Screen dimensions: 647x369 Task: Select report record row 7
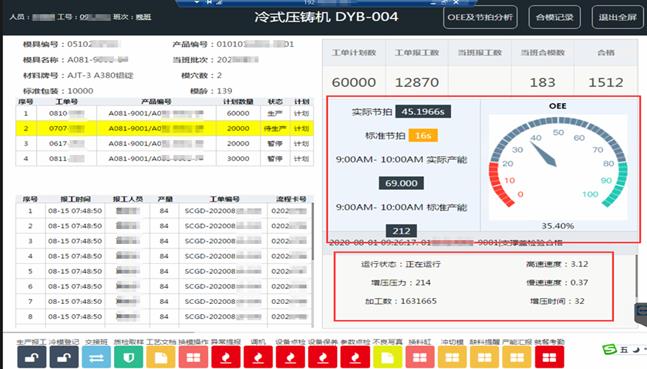tap(164, 301)
